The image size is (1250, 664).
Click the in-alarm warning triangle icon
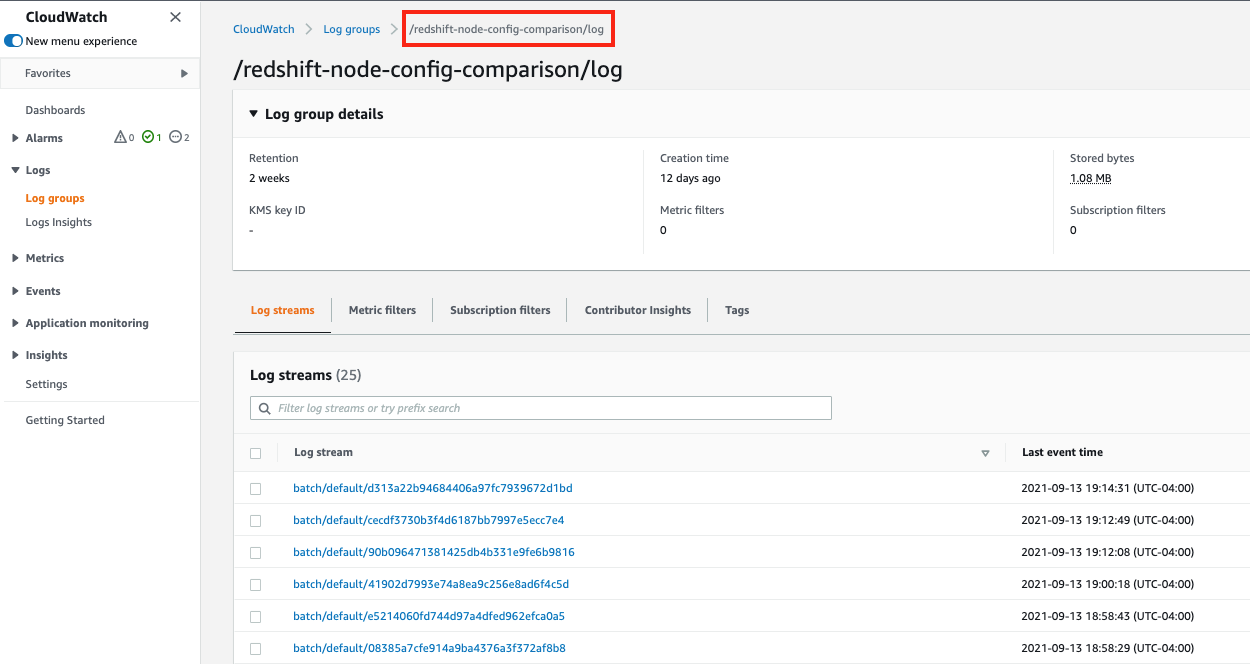pyautogui.click(x=121, y=137)
